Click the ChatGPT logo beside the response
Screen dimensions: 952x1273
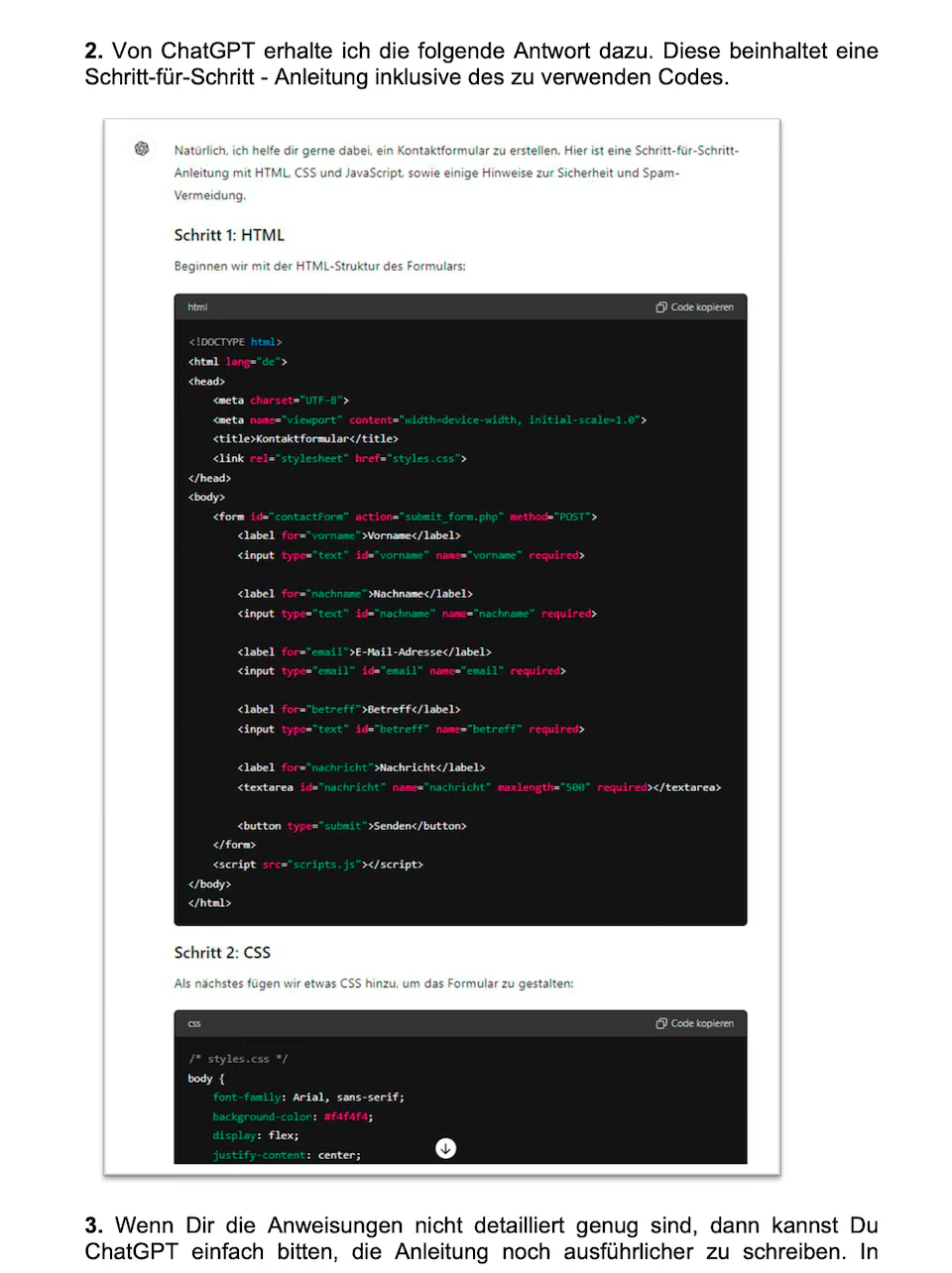pos(142,149)
